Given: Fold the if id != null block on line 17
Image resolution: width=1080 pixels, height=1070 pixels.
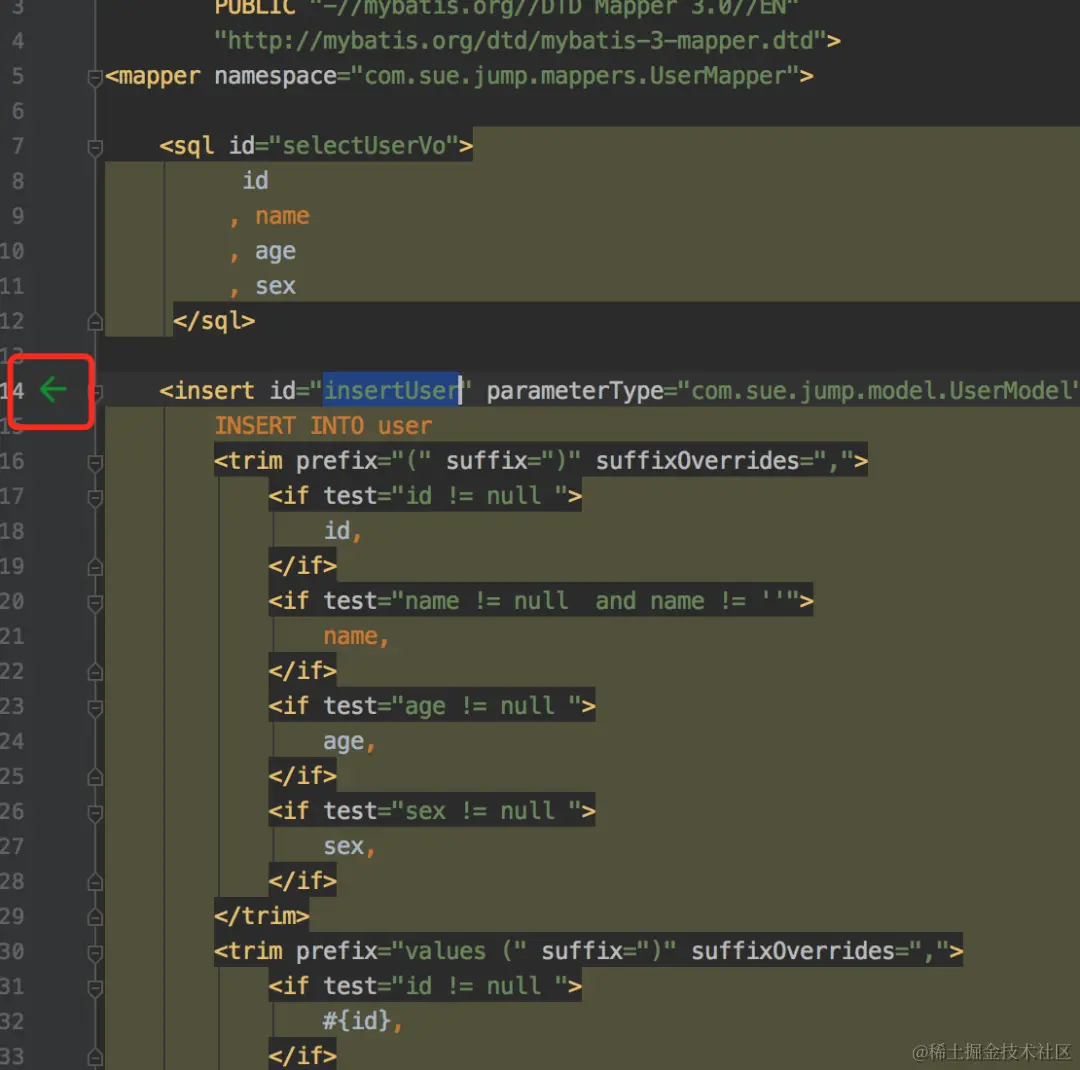Looking at the screenshot, I should coord(95,497).
